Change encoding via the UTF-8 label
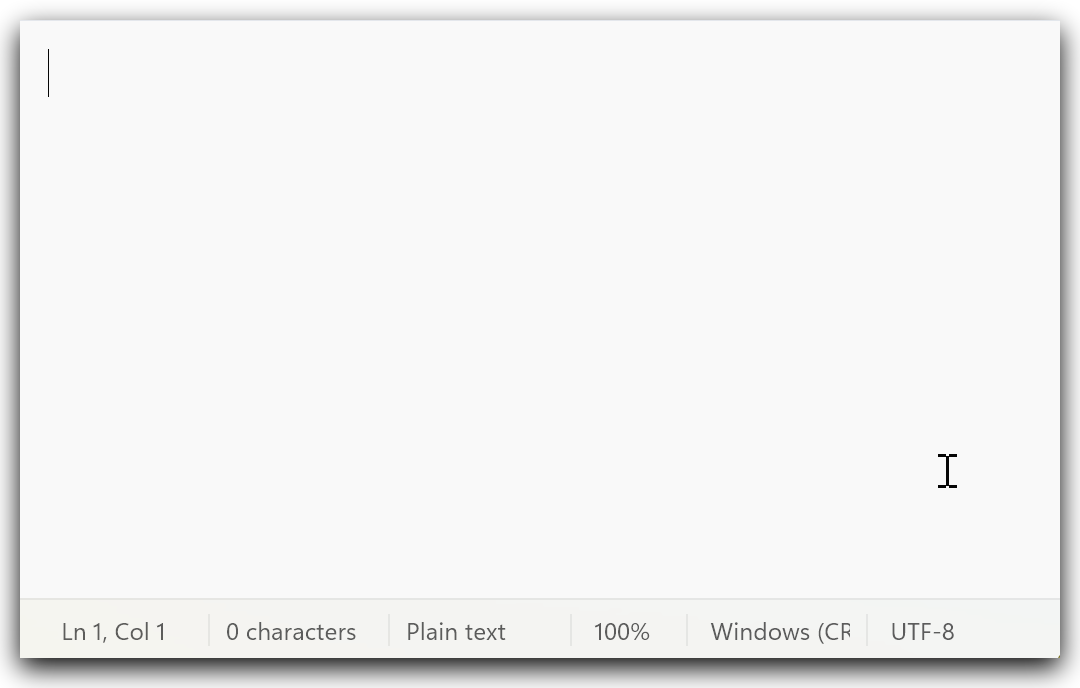Screen dimensions: 1080x688 pos(922,632)
